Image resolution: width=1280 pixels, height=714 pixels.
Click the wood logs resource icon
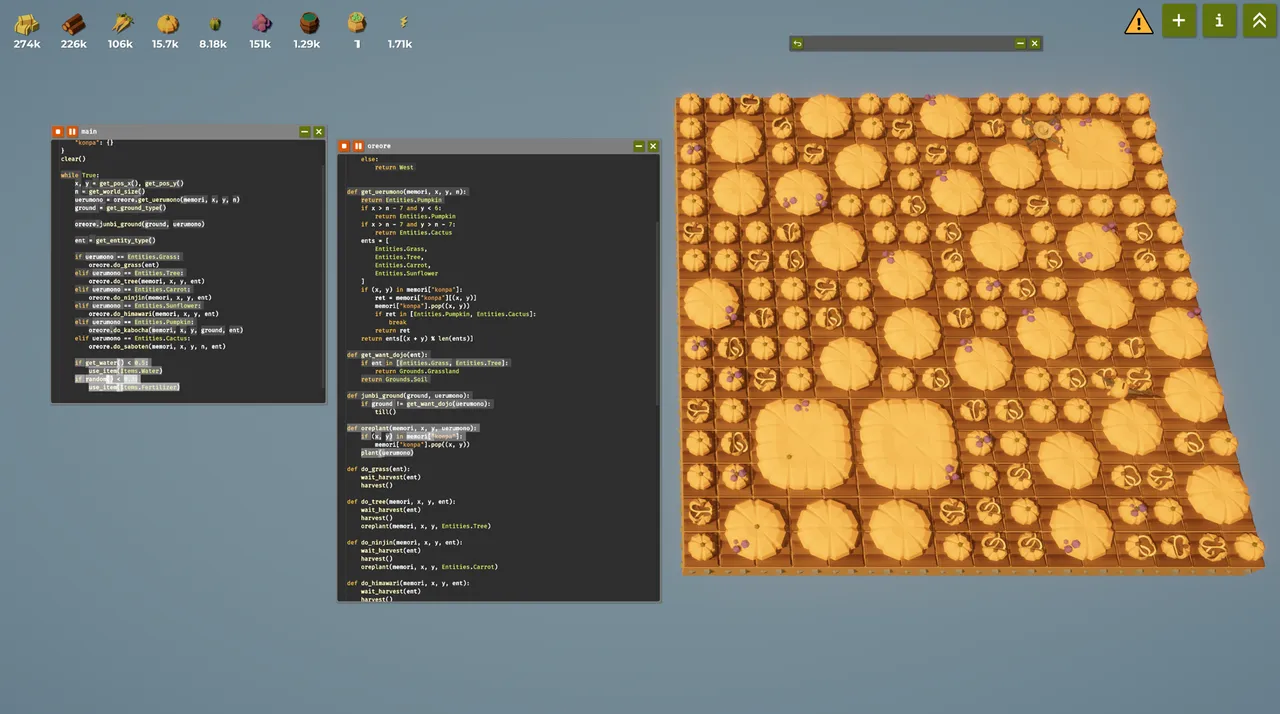coord(73,23)
